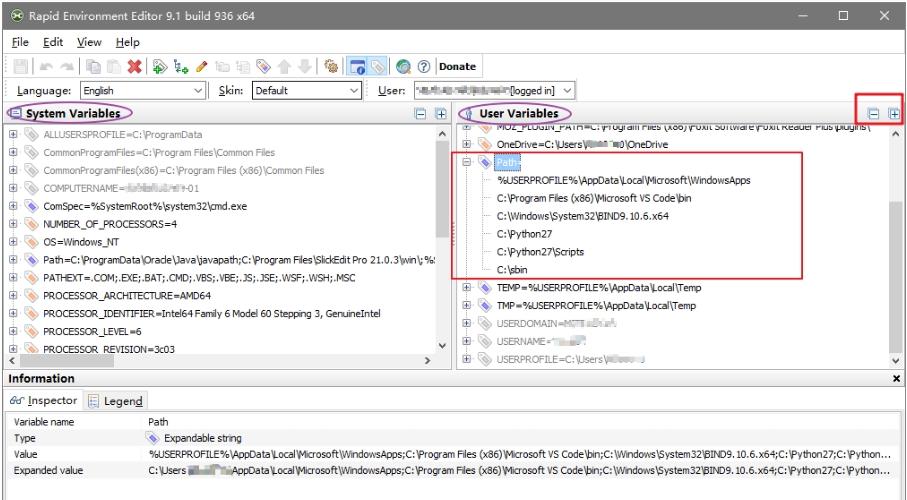Select the C:\sbin path value
907x500 pixels.
click(x=512, y=270)
